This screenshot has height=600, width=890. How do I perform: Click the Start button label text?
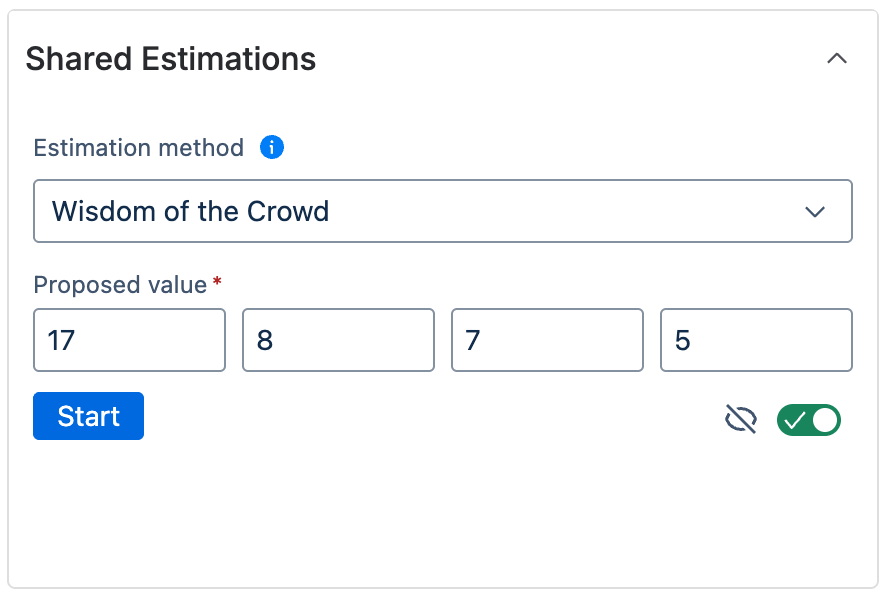(x=88, y=416)
